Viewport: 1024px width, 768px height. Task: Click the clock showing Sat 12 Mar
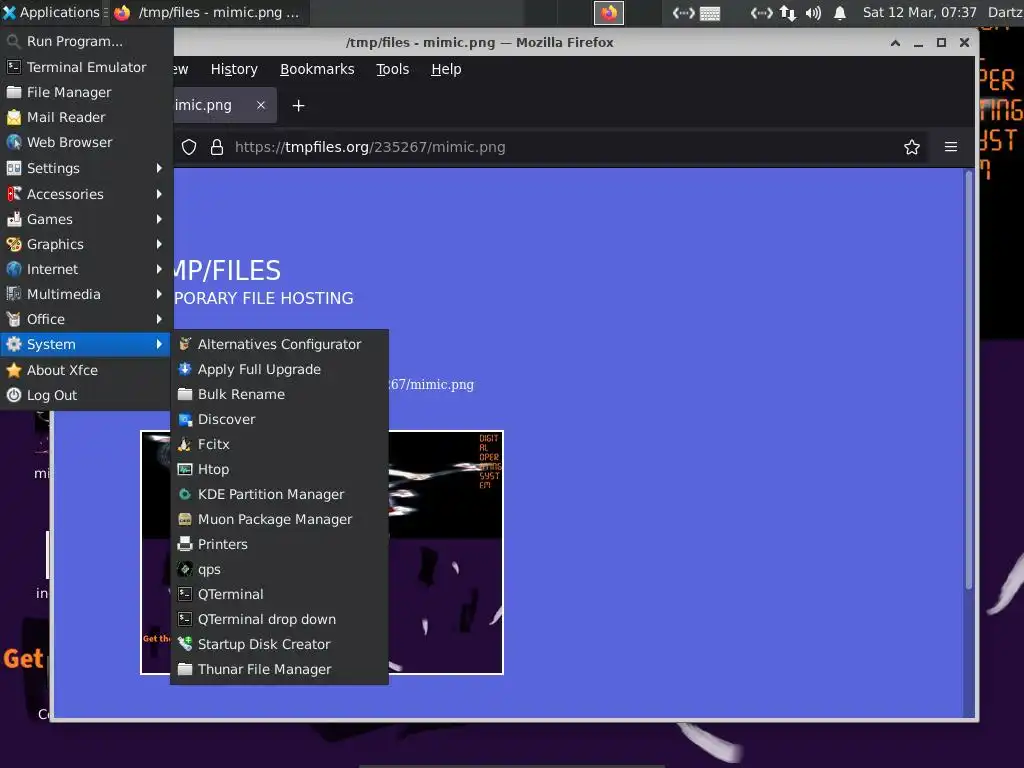(x=920, y=12)
